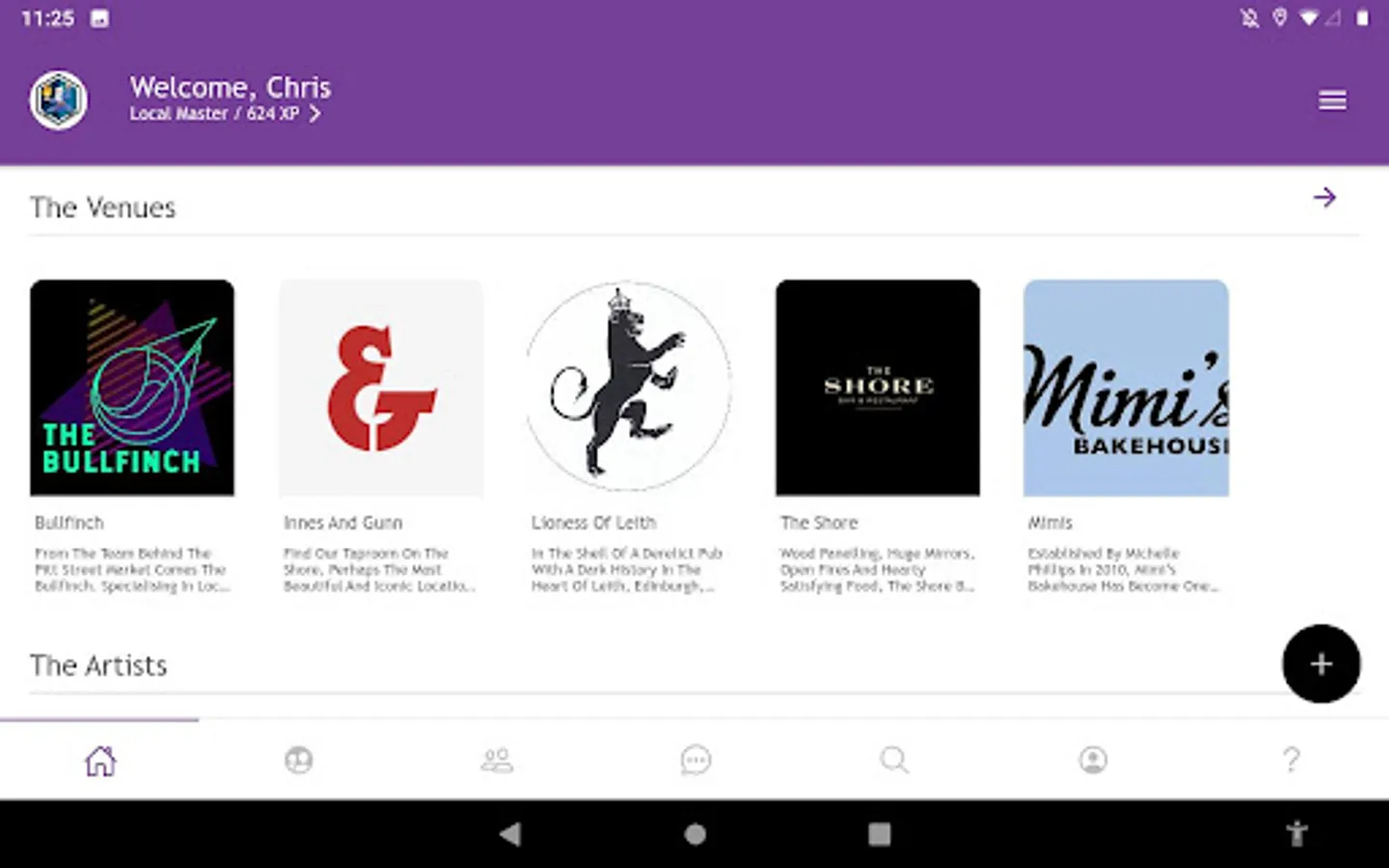This screenshot has height=868, width=1389.
Task: Select The Shore venue name
Action: pos(819,523)
